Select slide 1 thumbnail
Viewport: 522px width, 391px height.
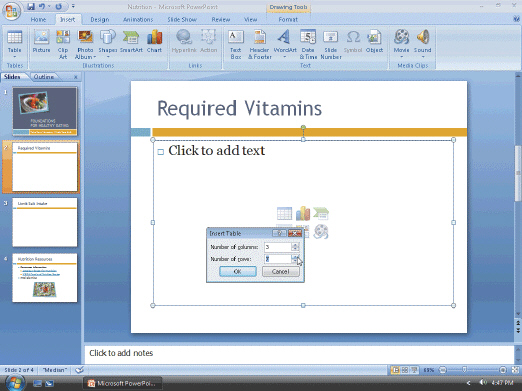click(45, 111)
